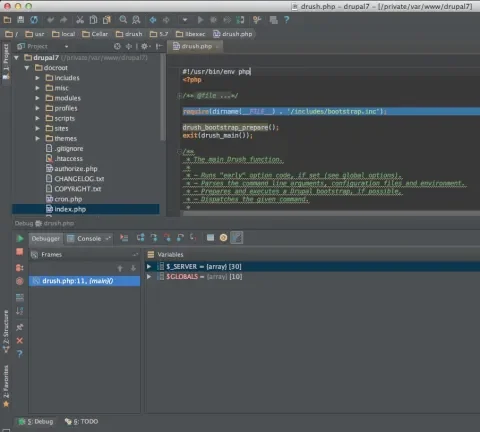Expand the $_SERVER array variable
Screen dimensions: 480x432
(x=149, y=266)
